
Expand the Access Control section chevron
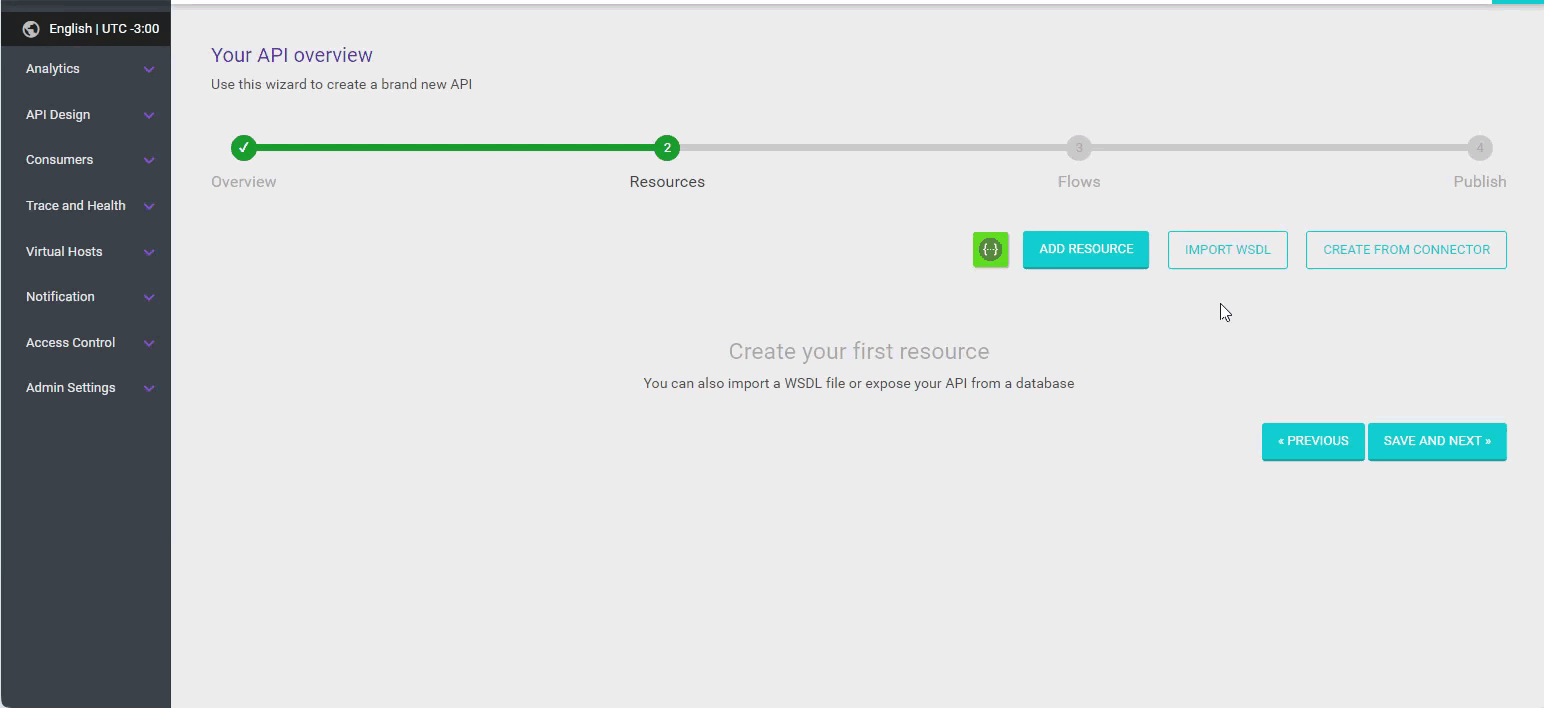(x=148, y=343)
